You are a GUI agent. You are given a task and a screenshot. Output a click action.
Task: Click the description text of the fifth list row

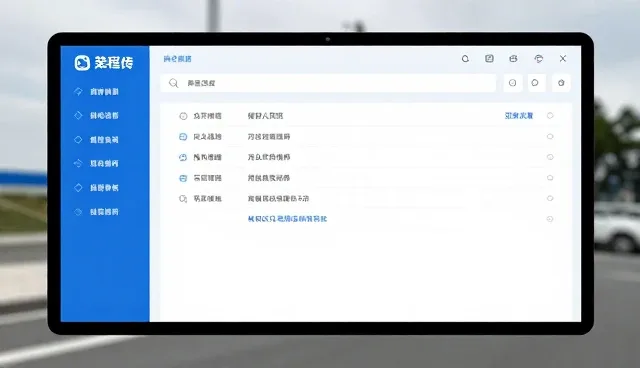click(278, 199)
